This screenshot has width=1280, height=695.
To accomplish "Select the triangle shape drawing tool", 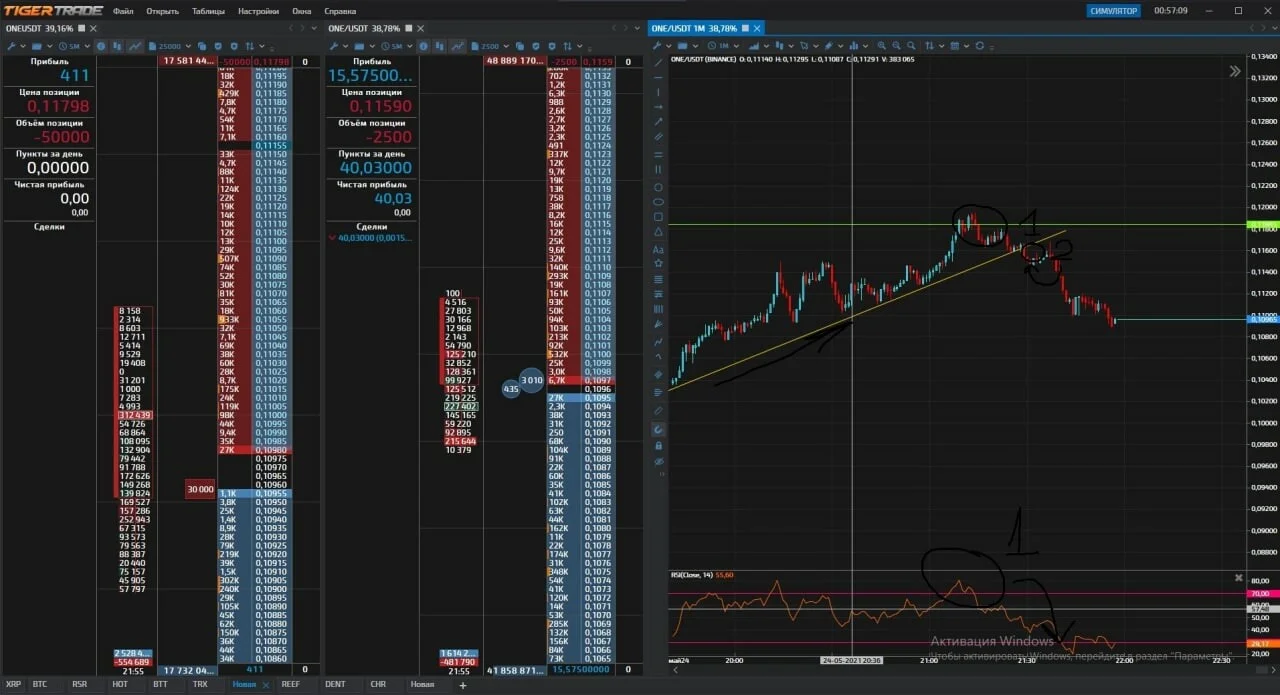I will click(x=658, y=232).
